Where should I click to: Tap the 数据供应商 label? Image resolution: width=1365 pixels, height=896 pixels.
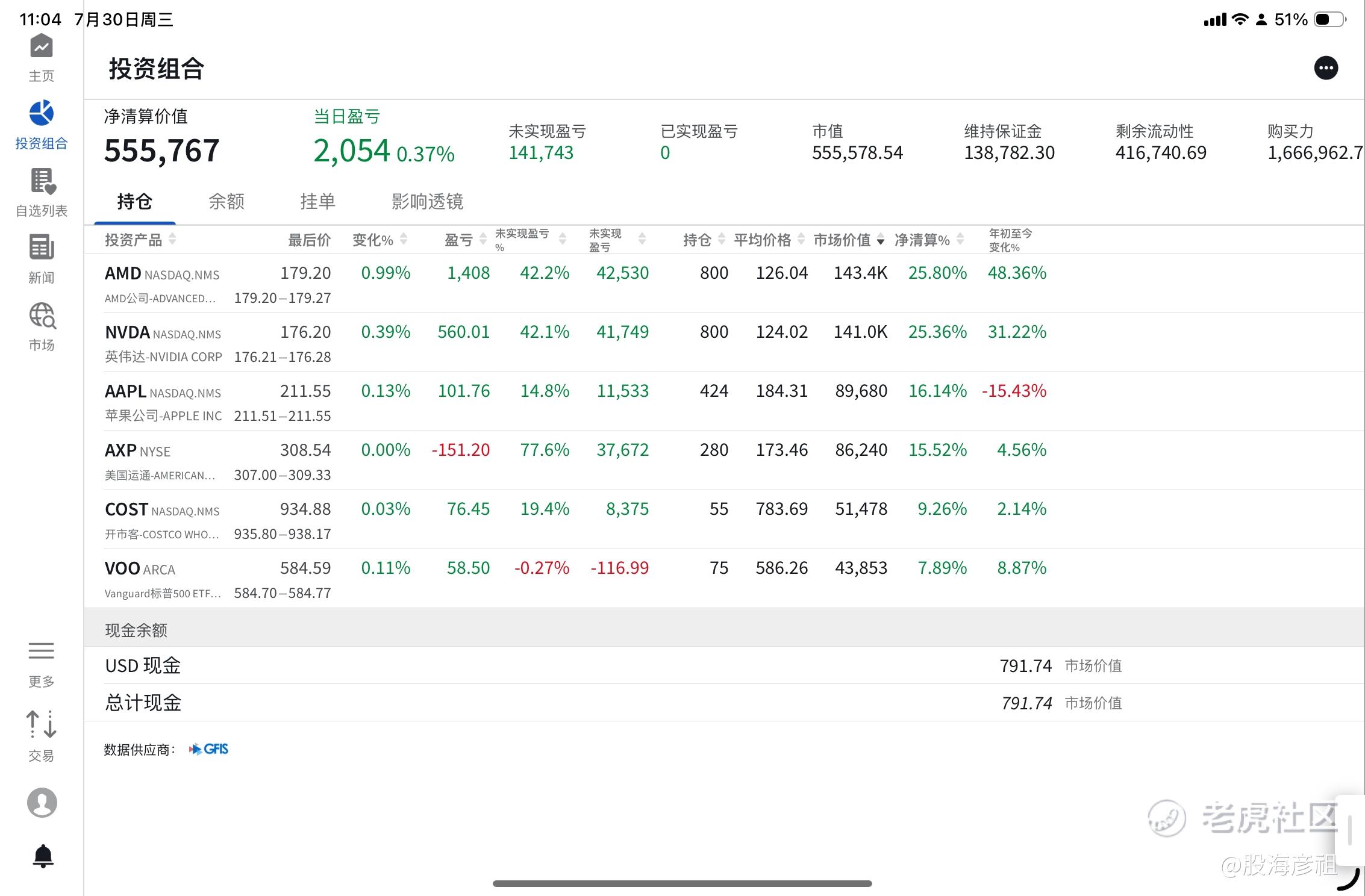point(140,750)
